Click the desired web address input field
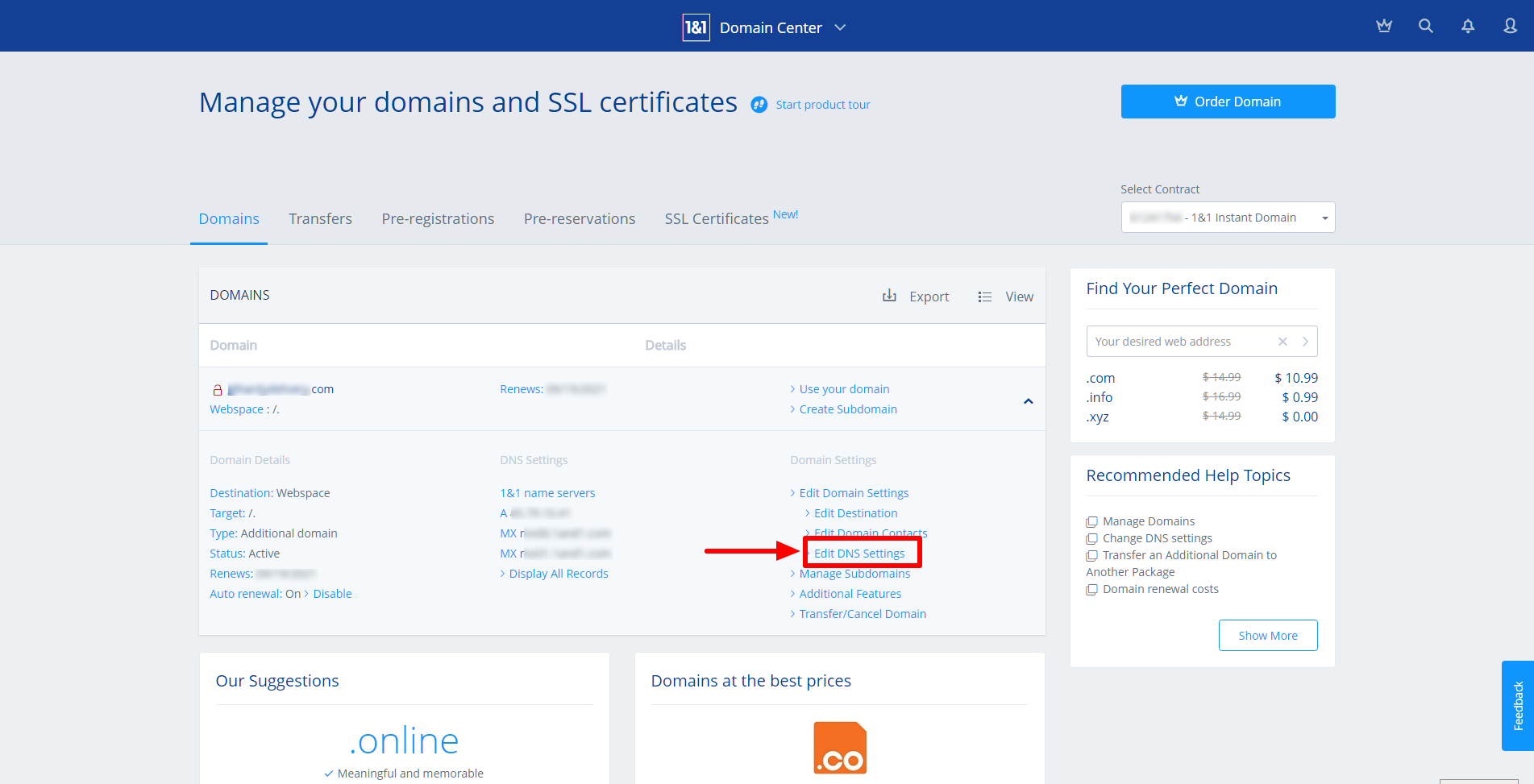1534x784 pixels. [x=1177, y=341]
